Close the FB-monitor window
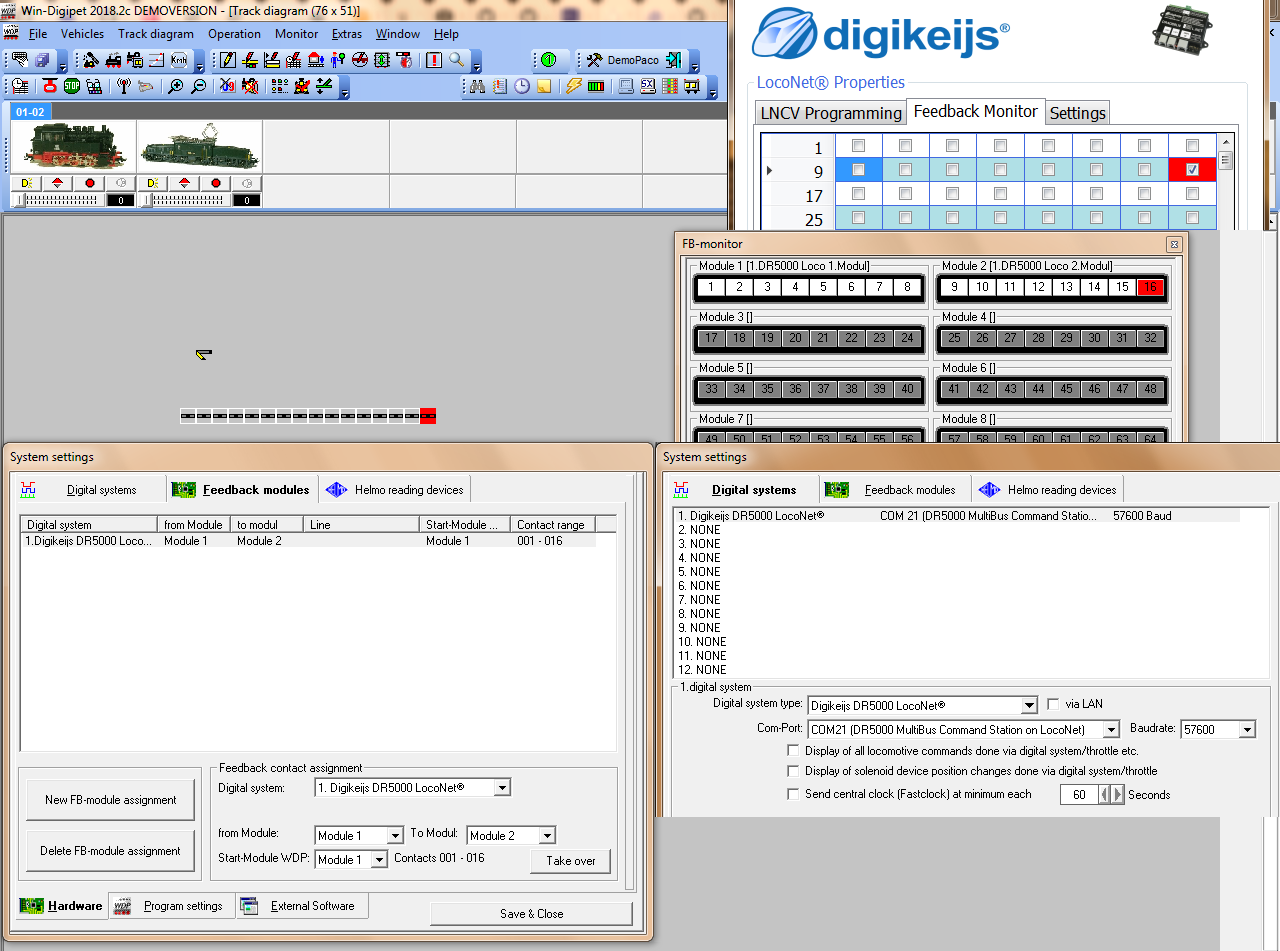1280x951 pixels. [x=1175, y=244]
